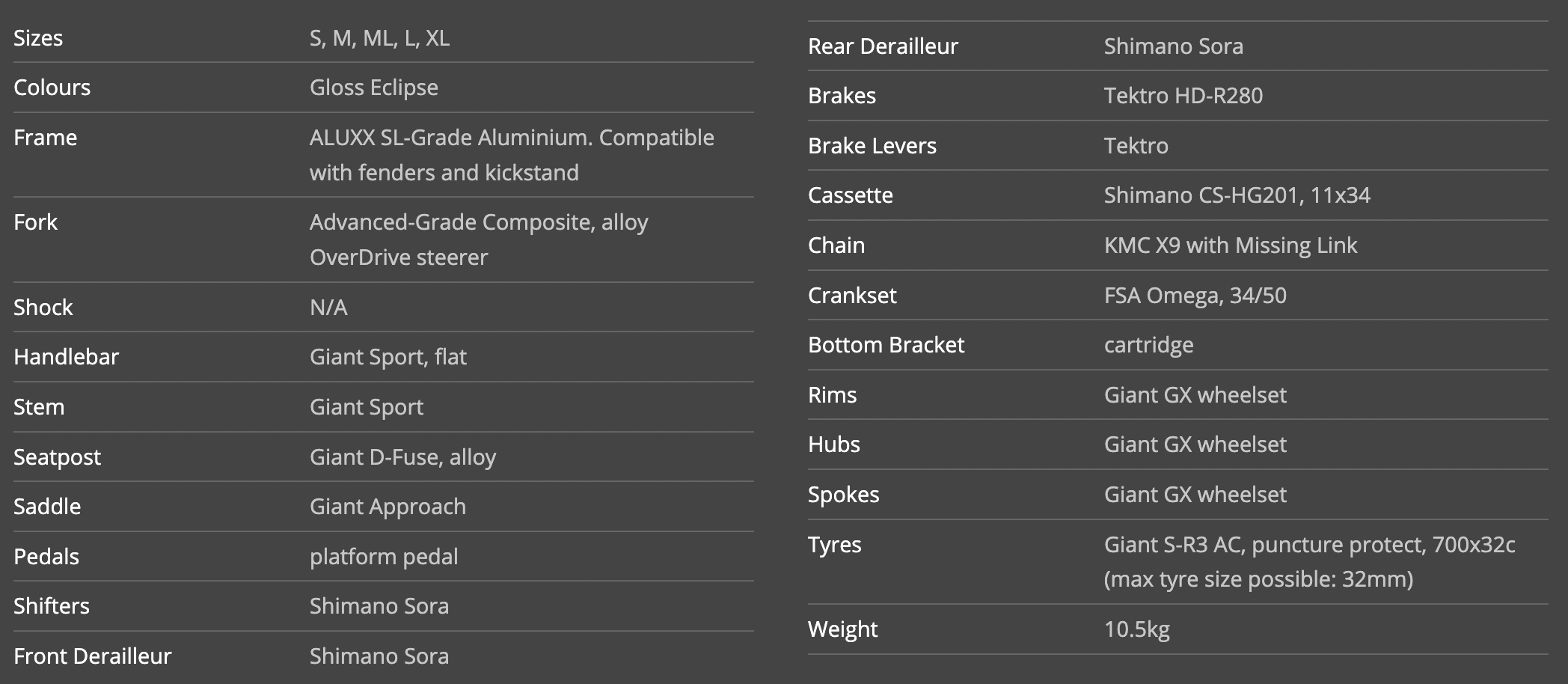Click the Shock N/A value
This screenshot has width=1568, height=684.
coord(328,308)
